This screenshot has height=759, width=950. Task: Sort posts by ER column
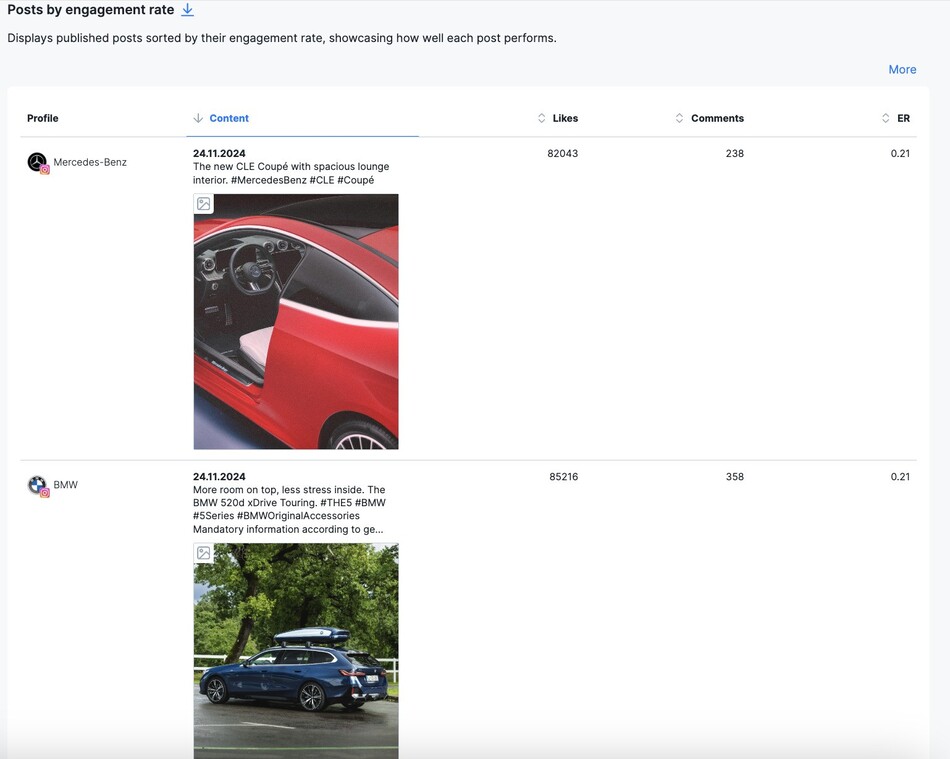(x=895, y=118)
